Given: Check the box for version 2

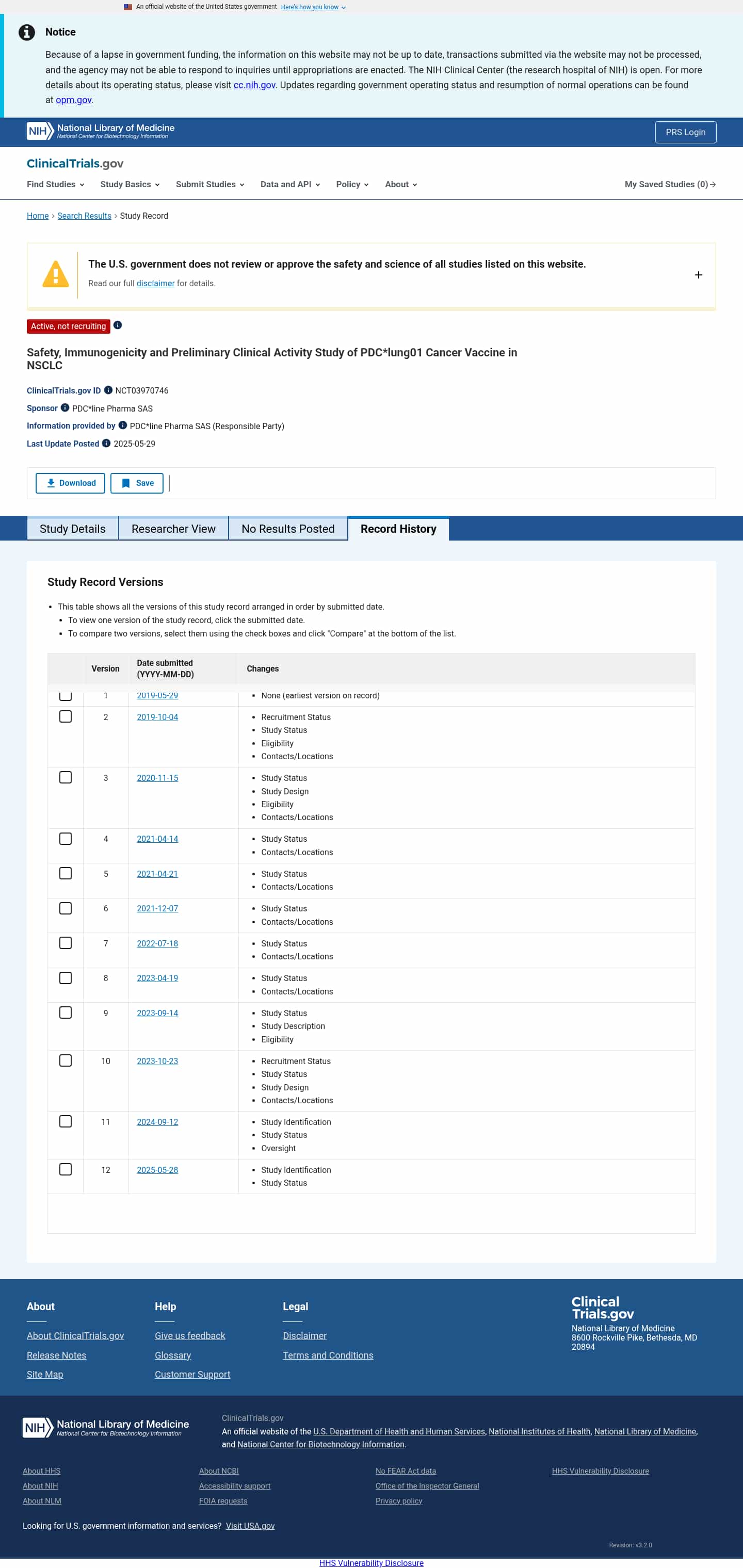Looking at the screenshot, I should 65,716.
